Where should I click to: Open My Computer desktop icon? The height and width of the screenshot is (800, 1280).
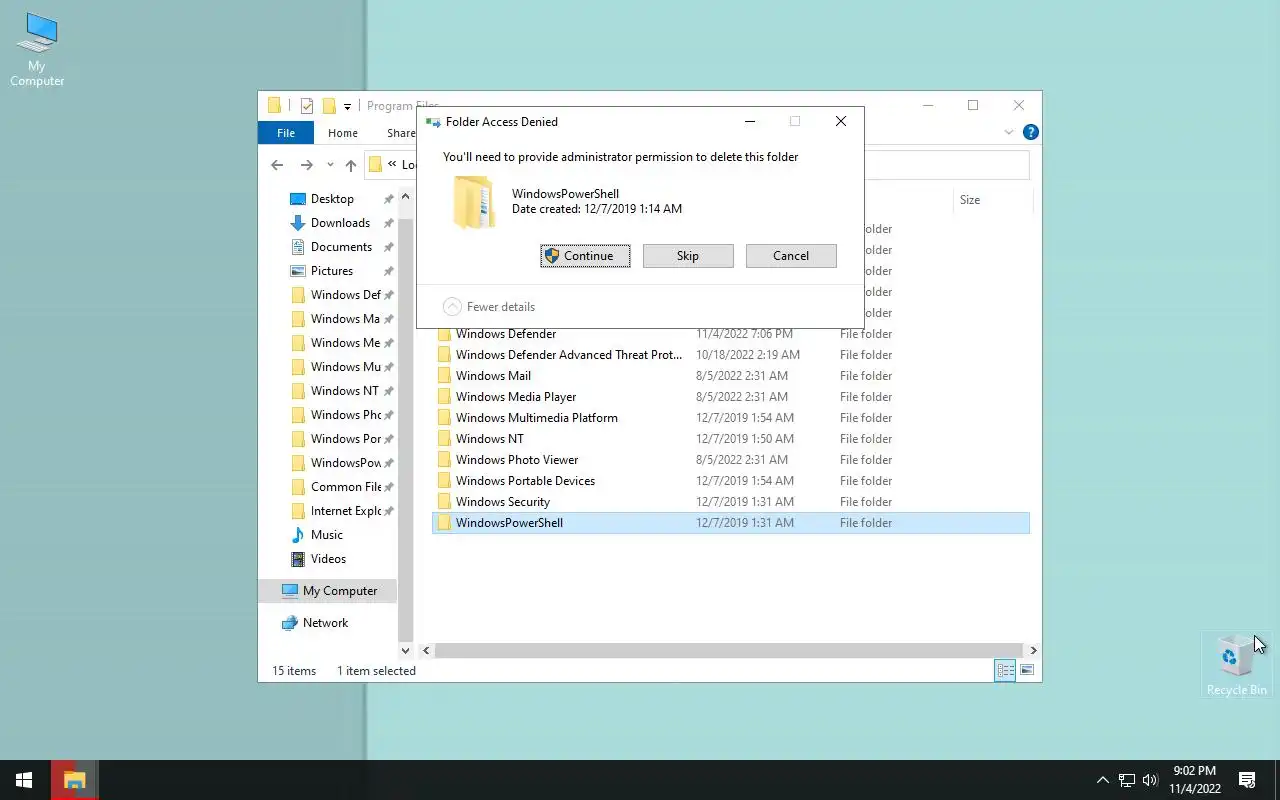[37, 50]
